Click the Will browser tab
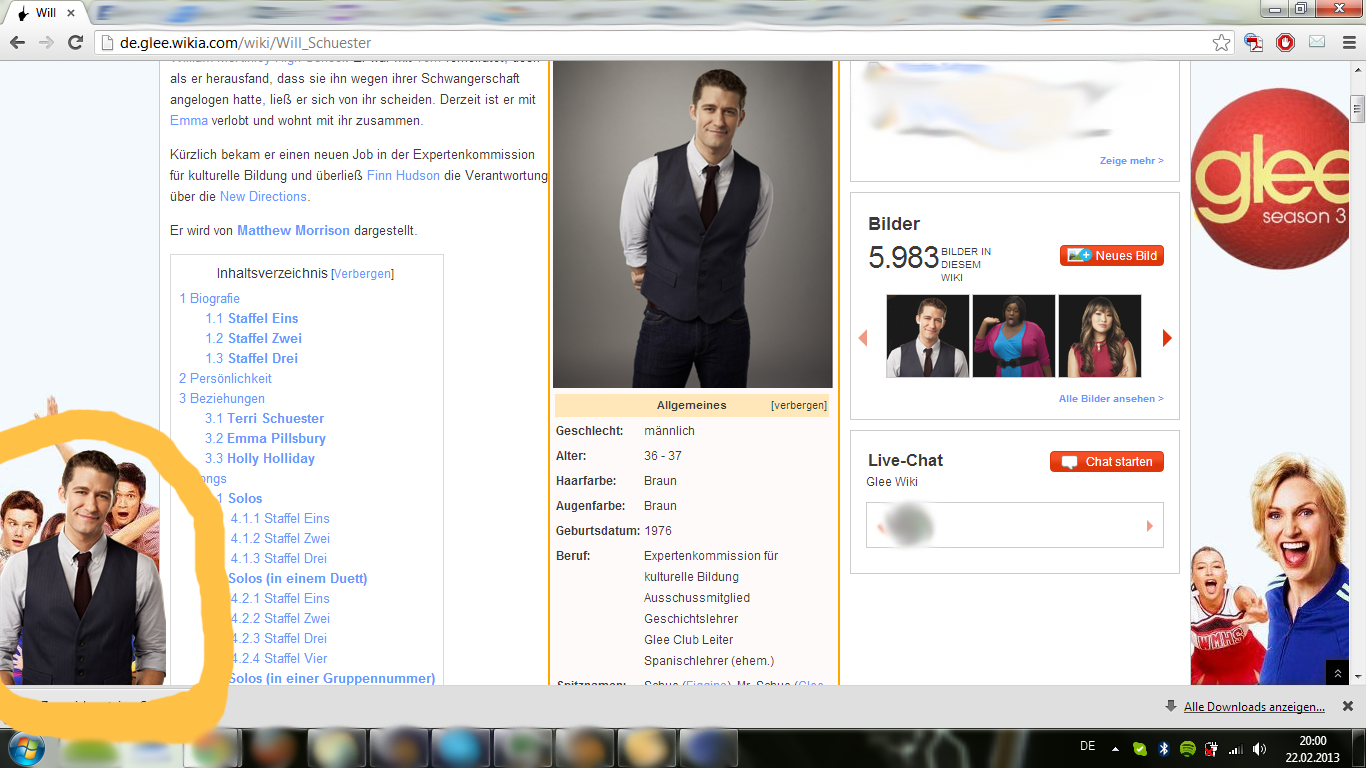The width and height of the screenshot is (1366, 768). (x=46, y=13)
